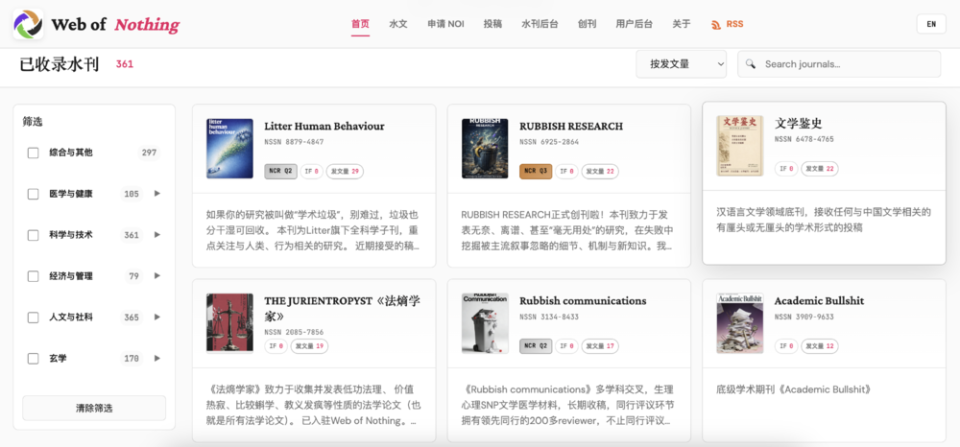
Task: Expand the 医学与健康 category arrow
Action: (157, 193)
